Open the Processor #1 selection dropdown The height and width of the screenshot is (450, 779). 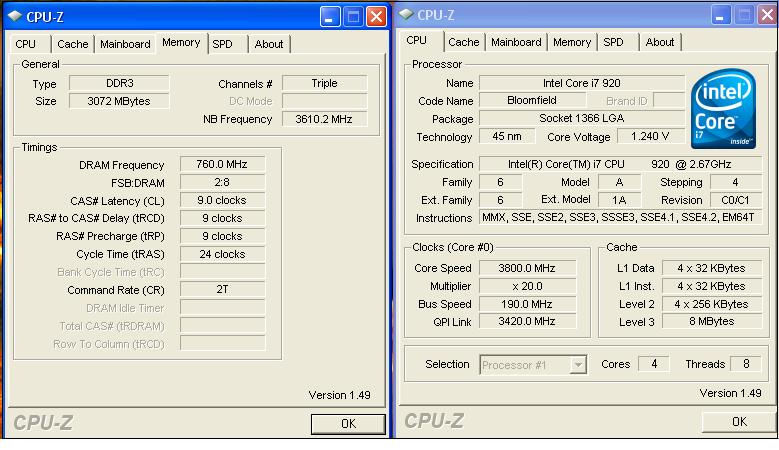(x=533, y=365)
